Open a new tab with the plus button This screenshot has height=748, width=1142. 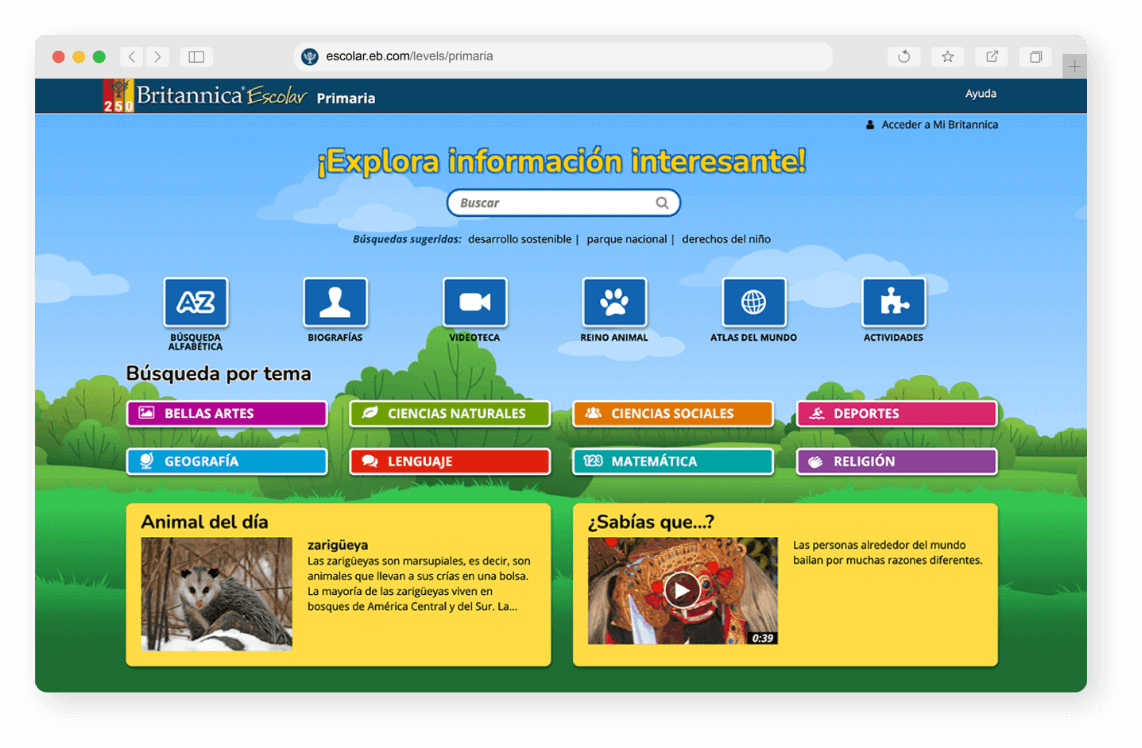[x=1074, y=66]
